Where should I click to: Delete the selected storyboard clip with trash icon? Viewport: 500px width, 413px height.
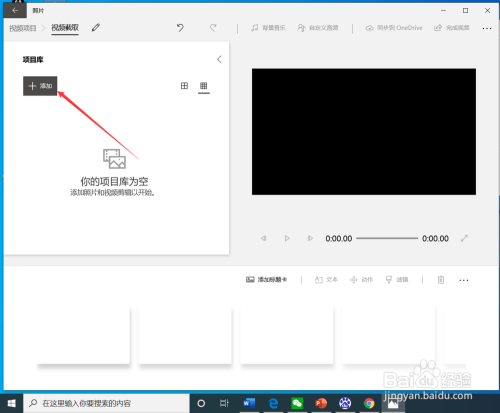(441, 280)
